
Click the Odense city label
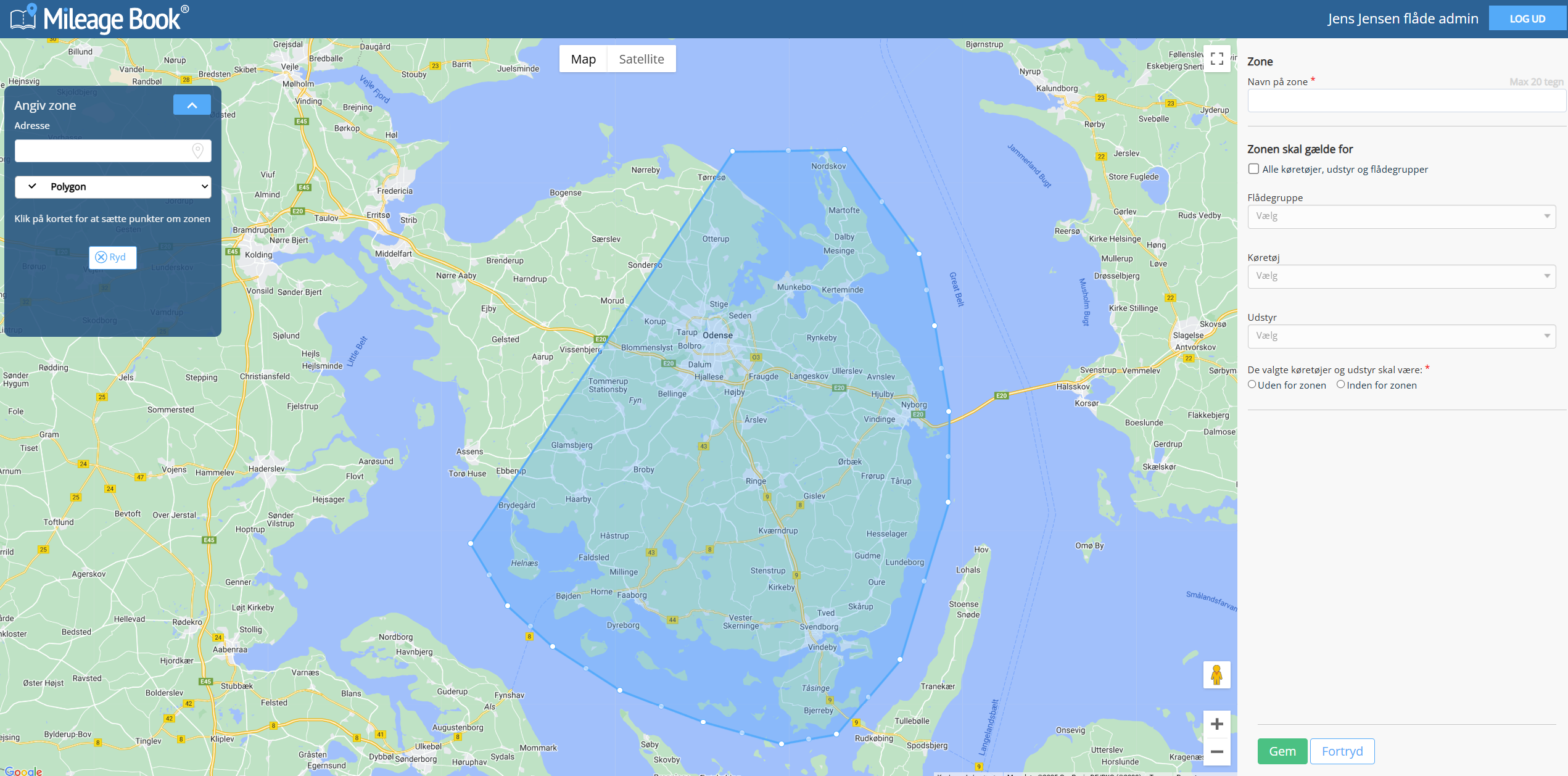717,336
